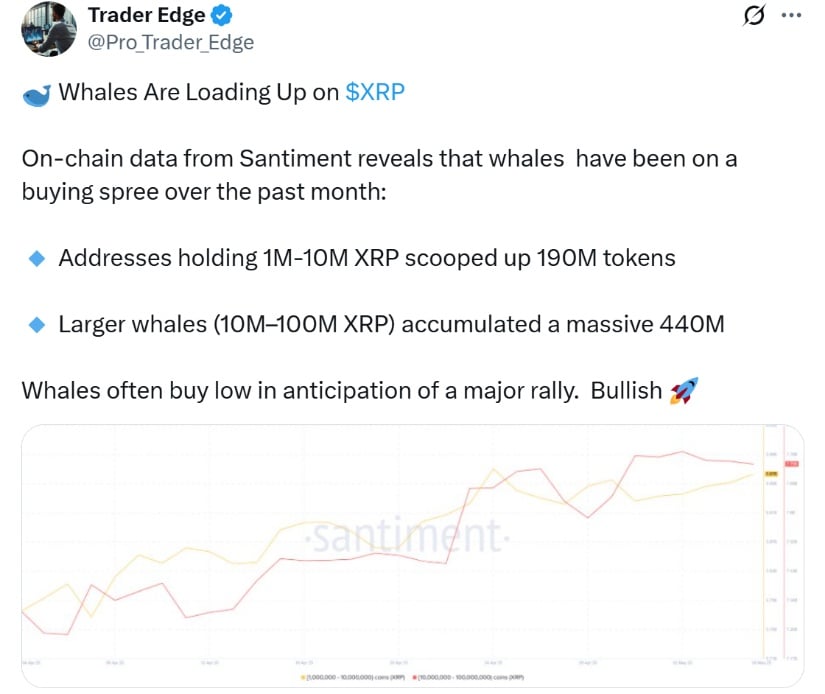This screenshot has height=694, width=825.
Task: Click the diamond bullet beside 1M-10M line
Action: click(x=37, y=258)
